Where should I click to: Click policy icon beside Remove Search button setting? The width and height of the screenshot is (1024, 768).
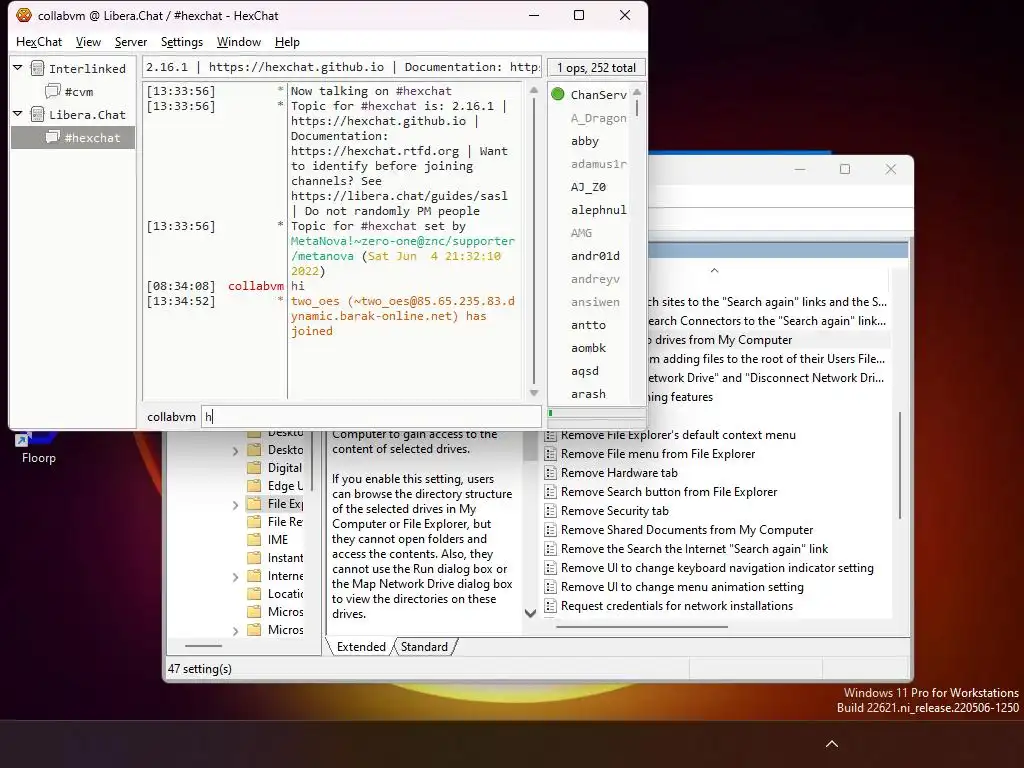[x=551, y=492]
